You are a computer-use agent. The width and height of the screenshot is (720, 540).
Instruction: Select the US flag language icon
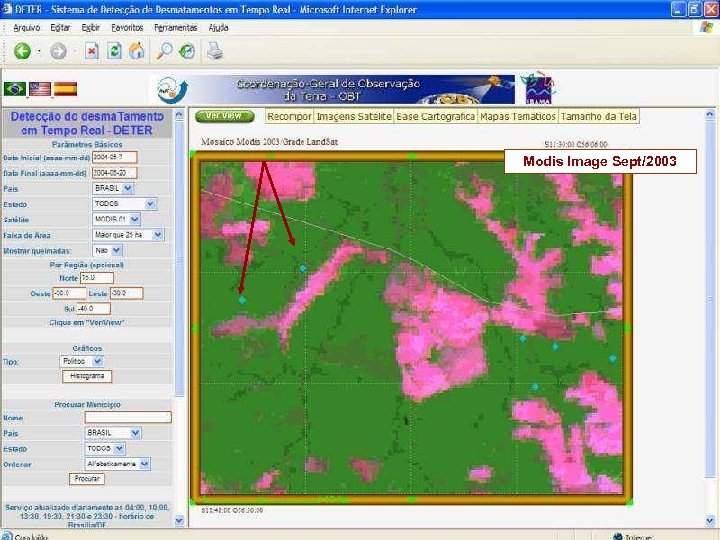pyautogui.click(x=40, y=89)
